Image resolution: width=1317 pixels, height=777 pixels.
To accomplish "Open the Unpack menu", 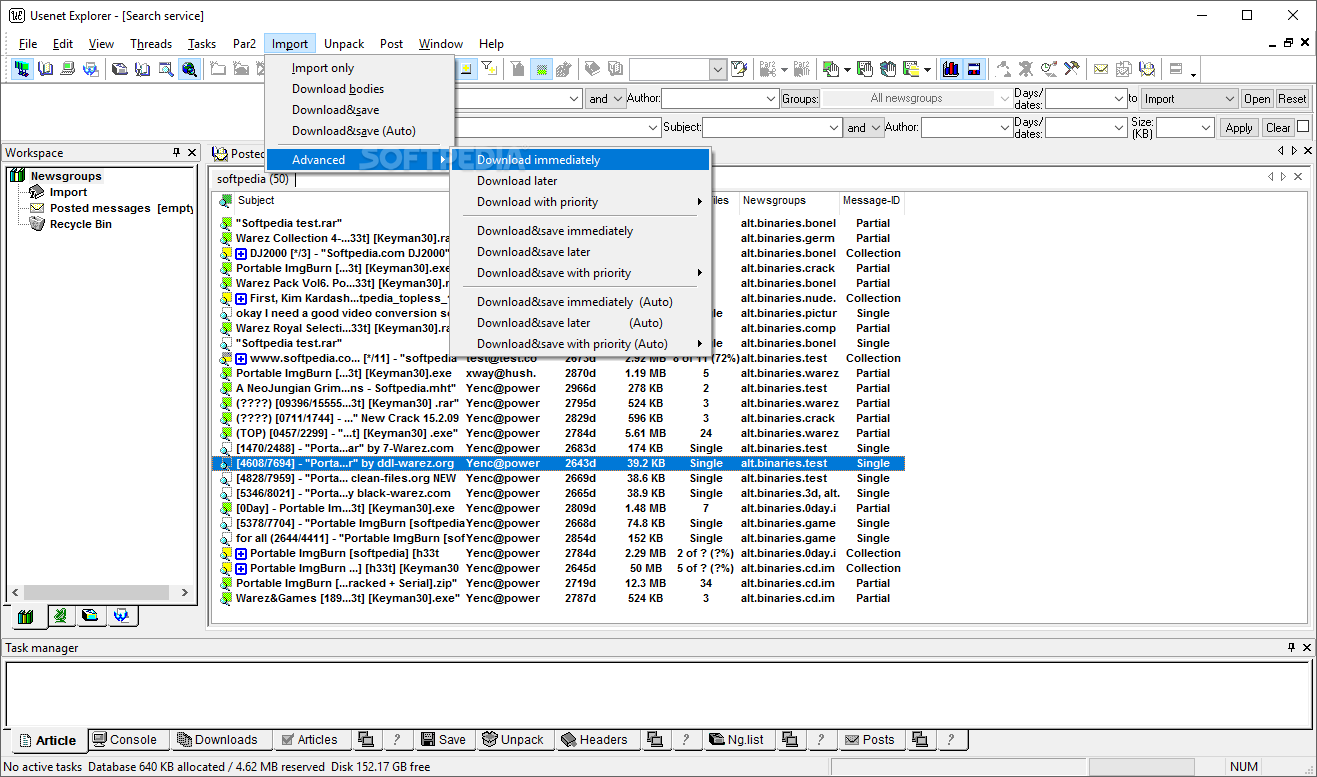I will 344,44.
